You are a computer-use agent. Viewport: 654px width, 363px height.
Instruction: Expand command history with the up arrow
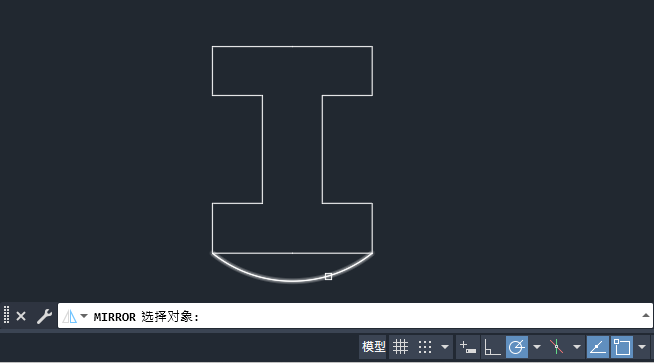[646, 315]
